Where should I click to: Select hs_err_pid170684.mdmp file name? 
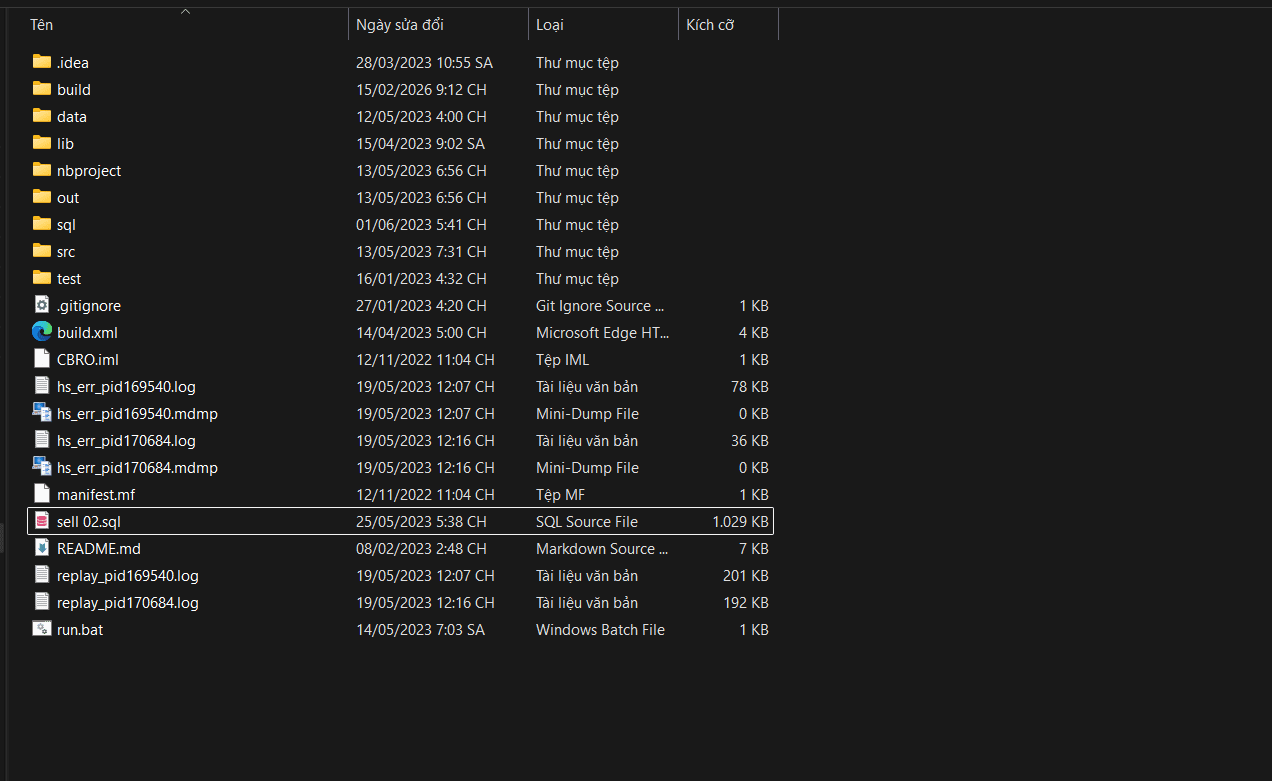point(137,467)
